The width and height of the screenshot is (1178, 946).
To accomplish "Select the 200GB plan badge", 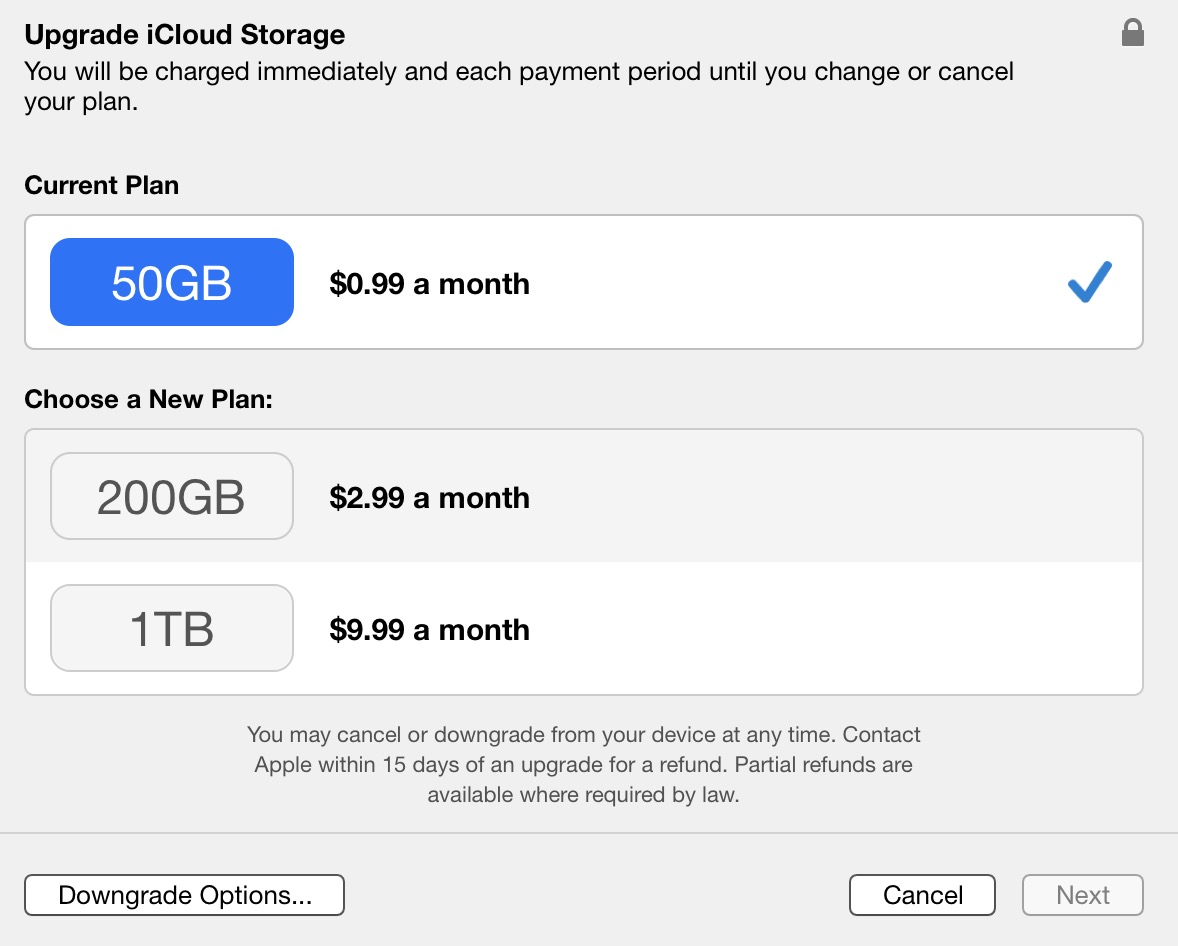I will click(172, 497).
